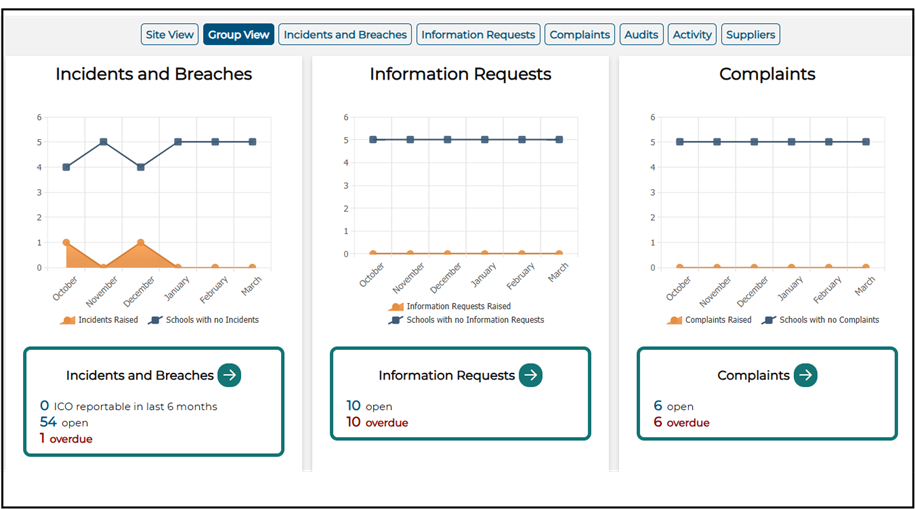Toggle Schools with no Complaints legend
Image resolution: width=915 pixels, height=509 pixels.
[769, 320]
